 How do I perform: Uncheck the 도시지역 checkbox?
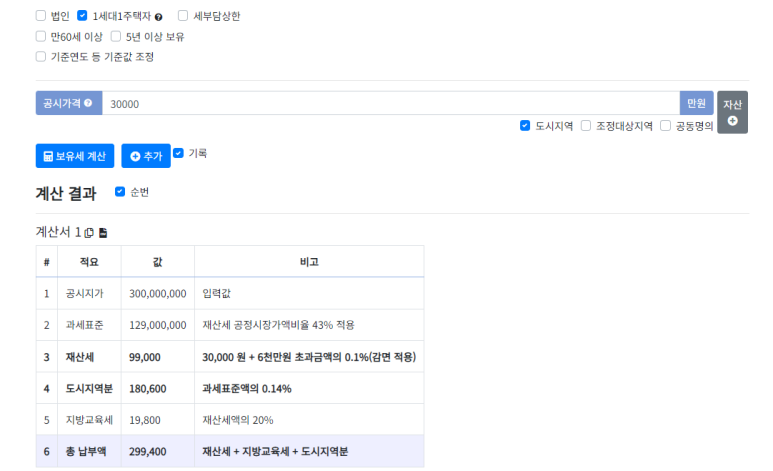tap(525, 126)
